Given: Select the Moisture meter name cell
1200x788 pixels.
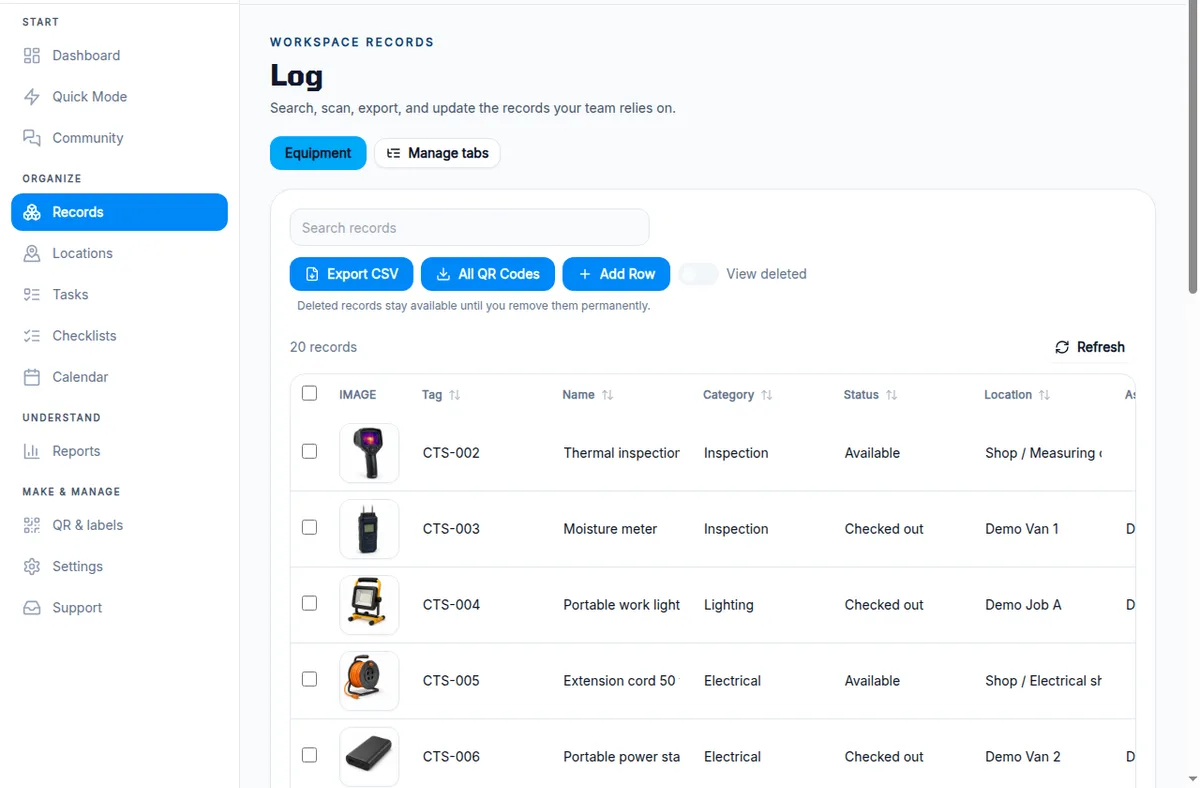Looking at the screenshot, I should click(x=610, y=529).
